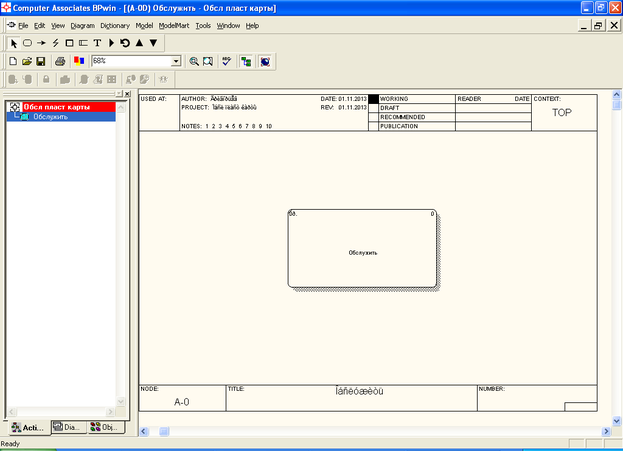Screen dimensions: 623x451
Task: Toggle the Model Explorer tree icon
Action: 246,61
